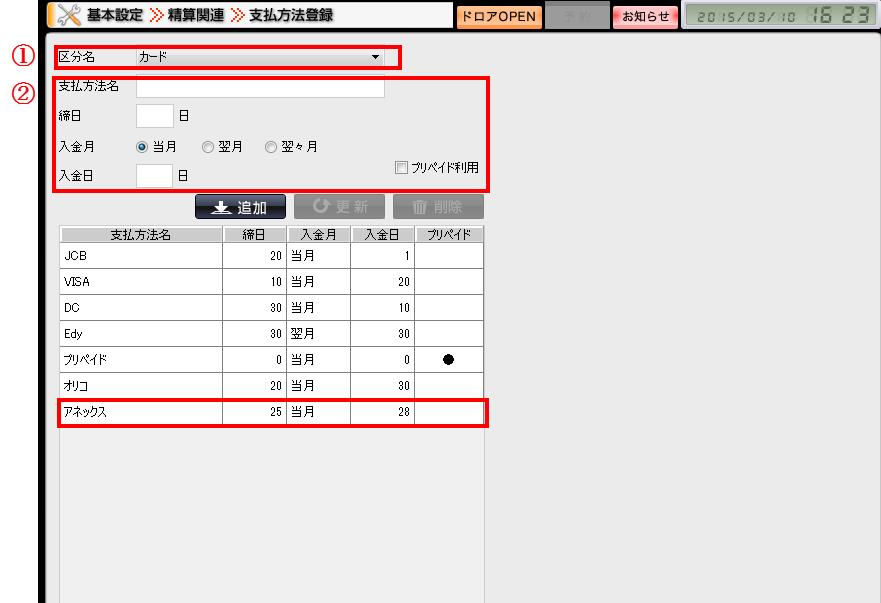Click the 入金日 day input field
The image size is (881, 603).
click(x=155, y=176)
